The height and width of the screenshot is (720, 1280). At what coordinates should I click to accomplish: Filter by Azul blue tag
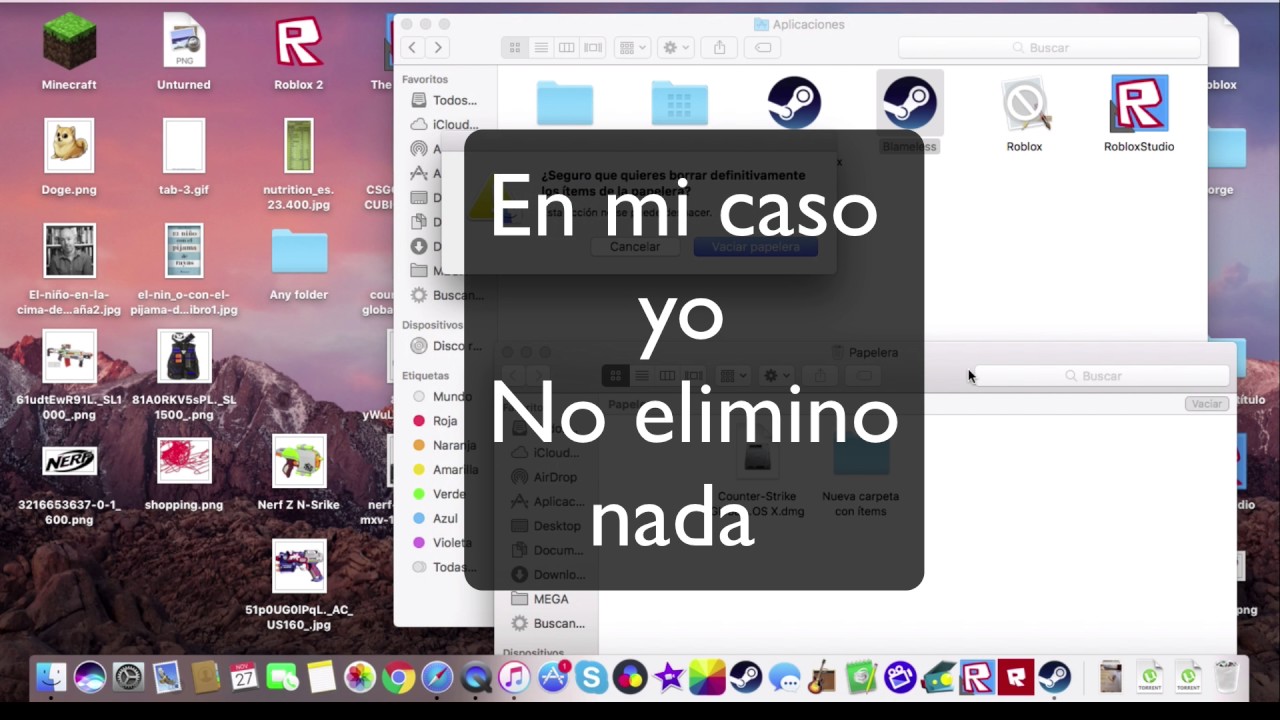point(436,518)
